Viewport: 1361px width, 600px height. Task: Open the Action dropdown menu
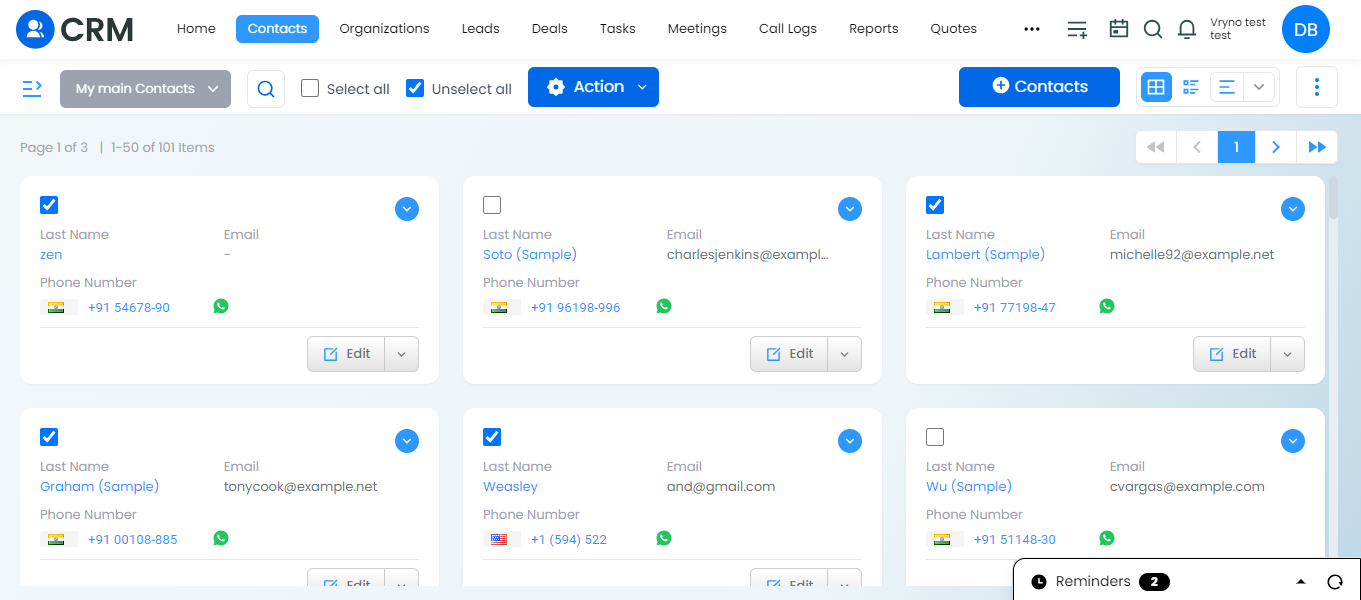593,87
